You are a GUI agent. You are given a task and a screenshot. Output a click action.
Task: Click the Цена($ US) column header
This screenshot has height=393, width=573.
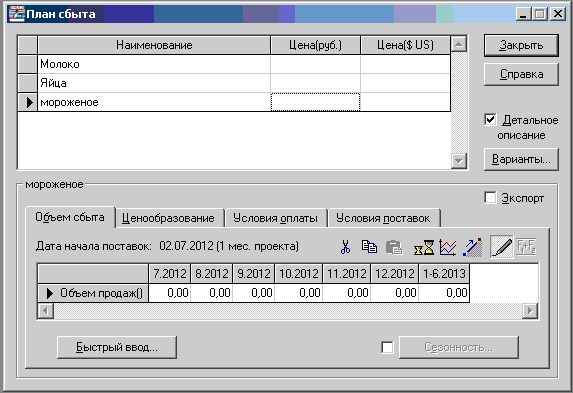coord(405,45)
